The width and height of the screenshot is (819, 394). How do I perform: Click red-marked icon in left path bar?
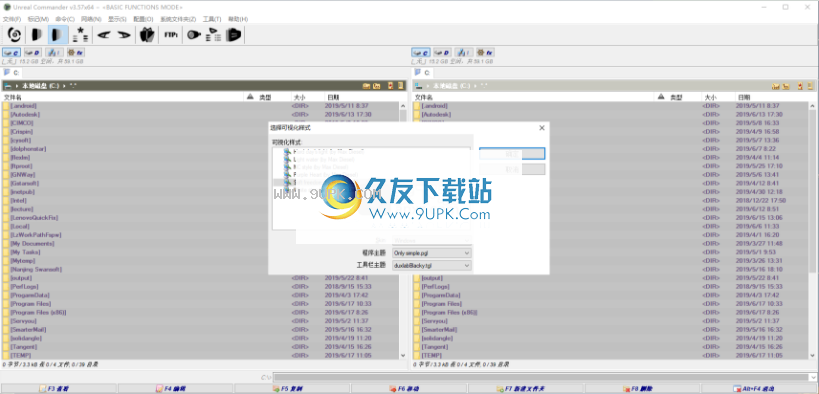pyautogui.click(x=391, y=86)
